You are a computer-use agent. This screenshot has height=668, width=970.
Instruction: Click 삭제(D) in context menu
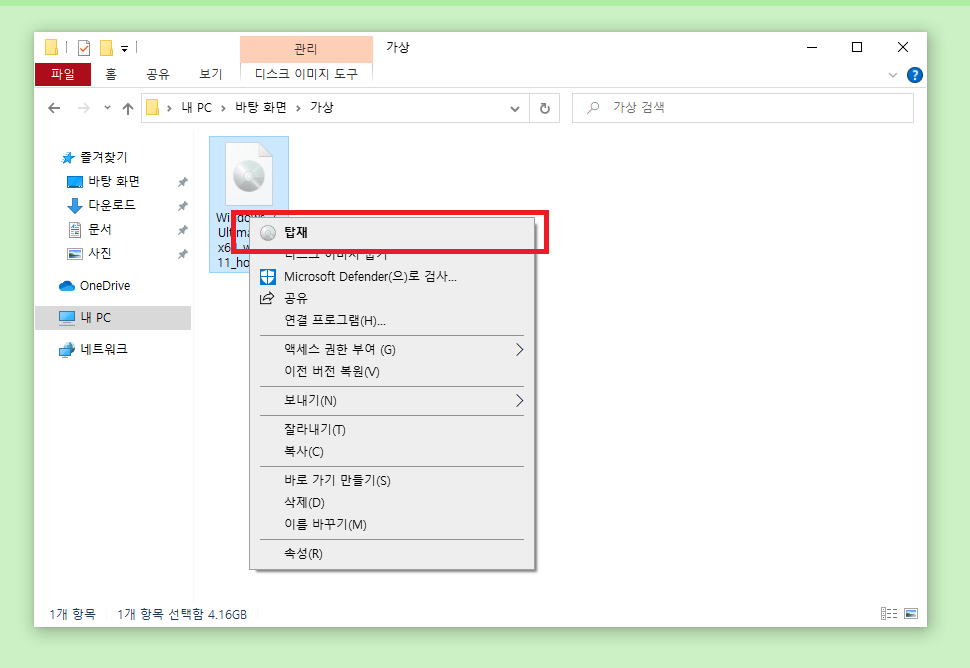click(x=392, y=502)
